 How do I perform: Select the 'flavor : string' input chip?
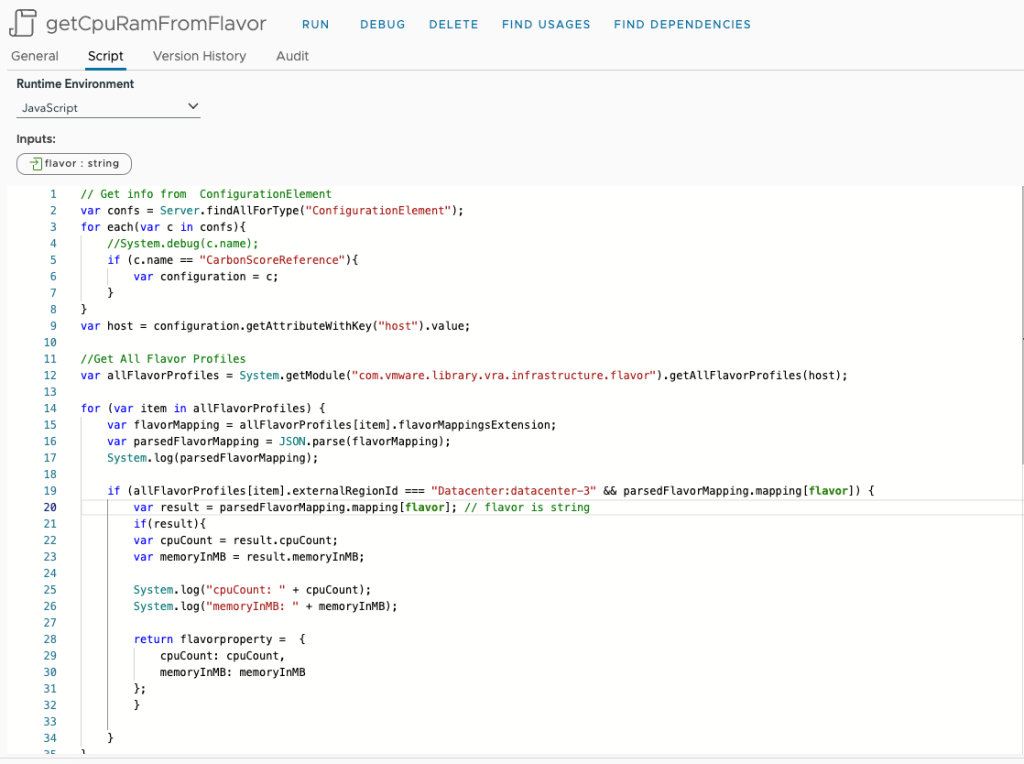coord(74,163)
